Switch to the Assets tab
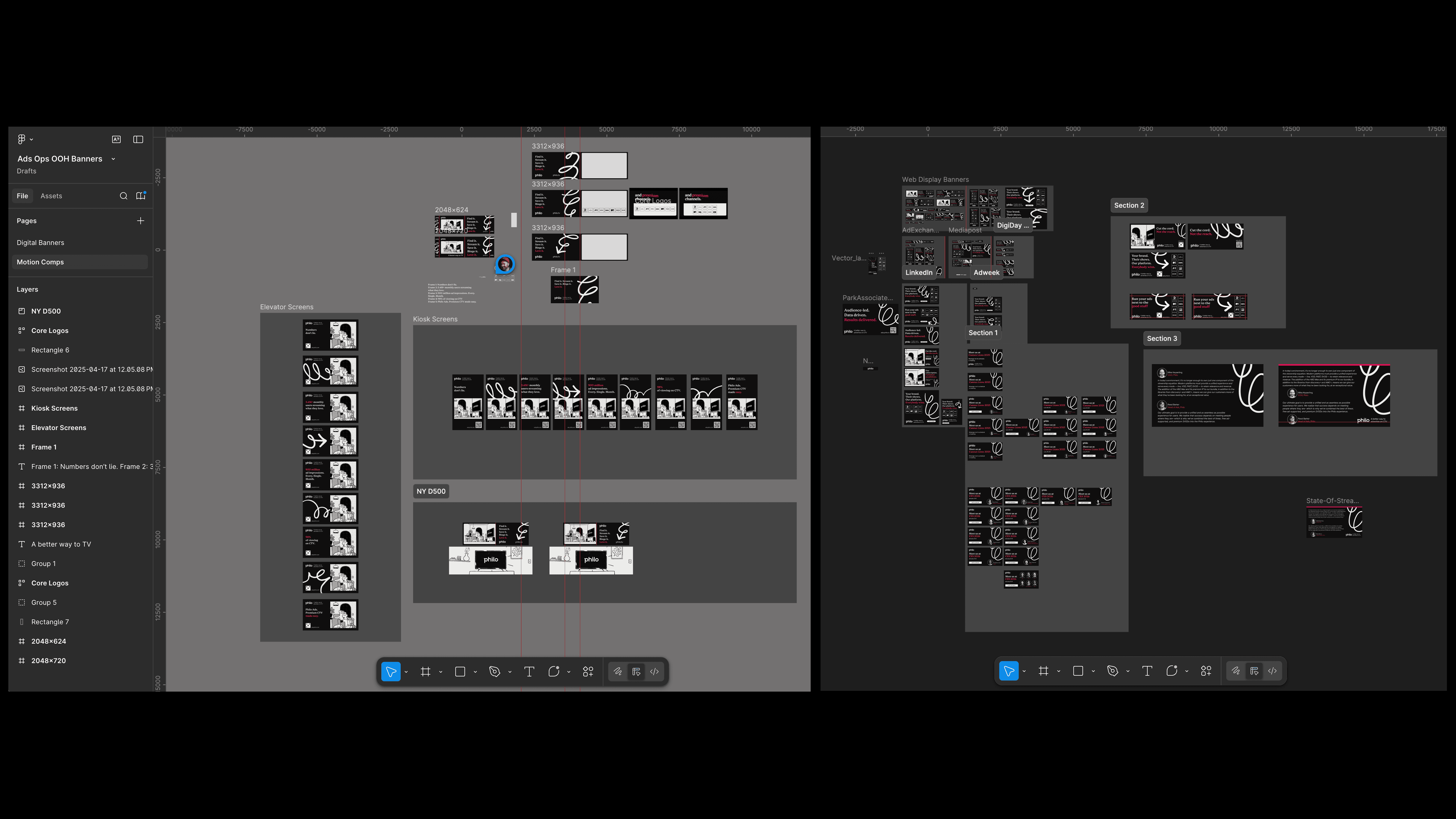The image size is (1456, 819). tap(51, 196)
